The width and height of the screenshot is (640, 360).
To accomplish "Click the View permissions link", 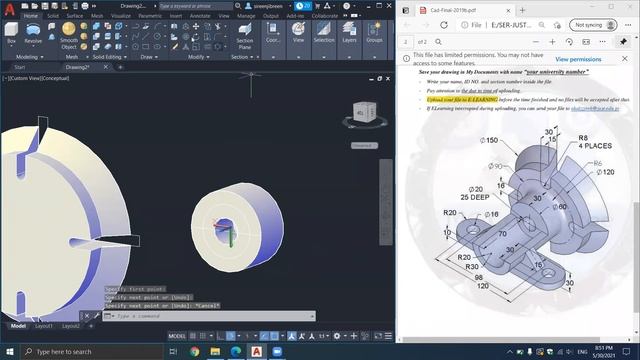I will (578, 59).
